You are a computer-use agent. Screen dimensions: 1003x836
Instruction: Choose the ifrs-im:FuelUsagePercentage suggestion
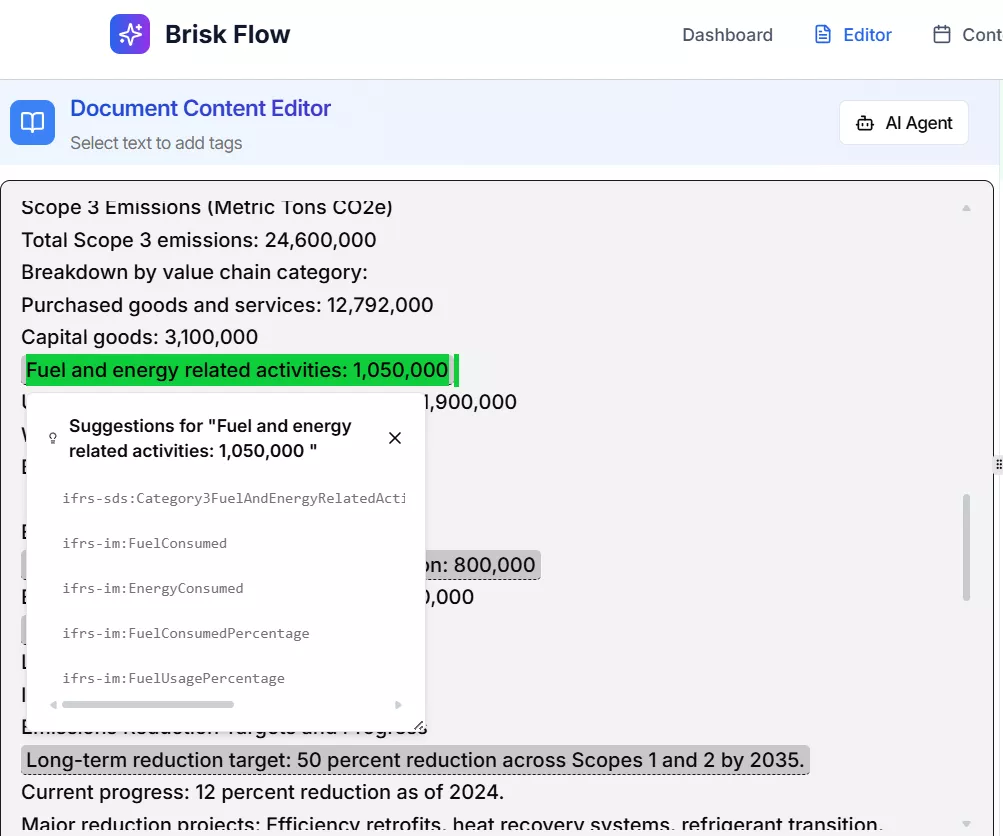(x=174, y=678)
